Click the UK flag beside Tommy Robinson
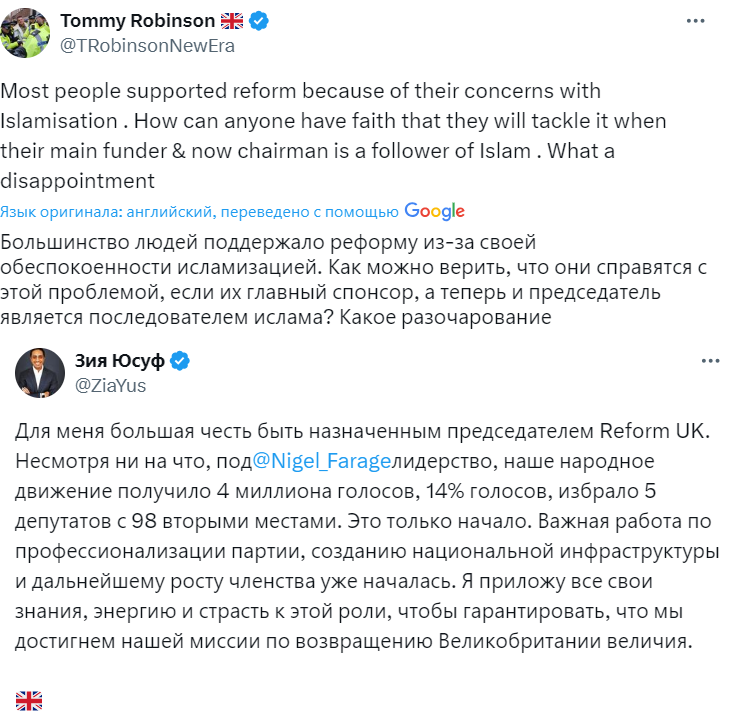This screenshot has height=716, width=729. (x=232, y=21)
